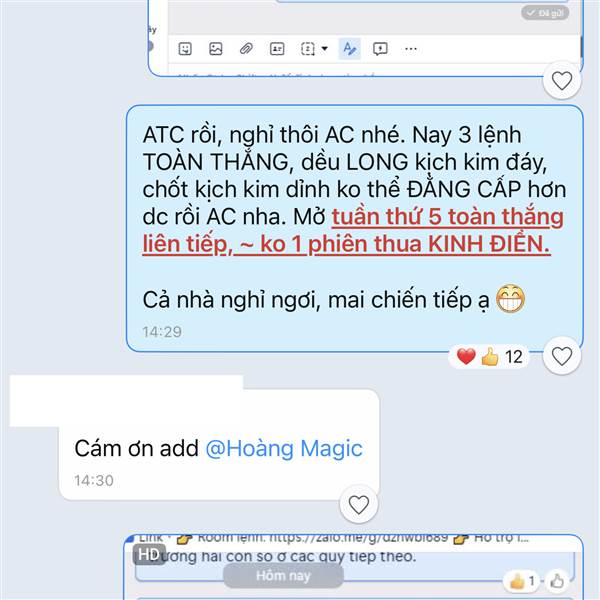This screenshot has height=600, width=600.
Task: Open the heart and thumbs-up reactions count 12
Action: click(x=489, y=357)
